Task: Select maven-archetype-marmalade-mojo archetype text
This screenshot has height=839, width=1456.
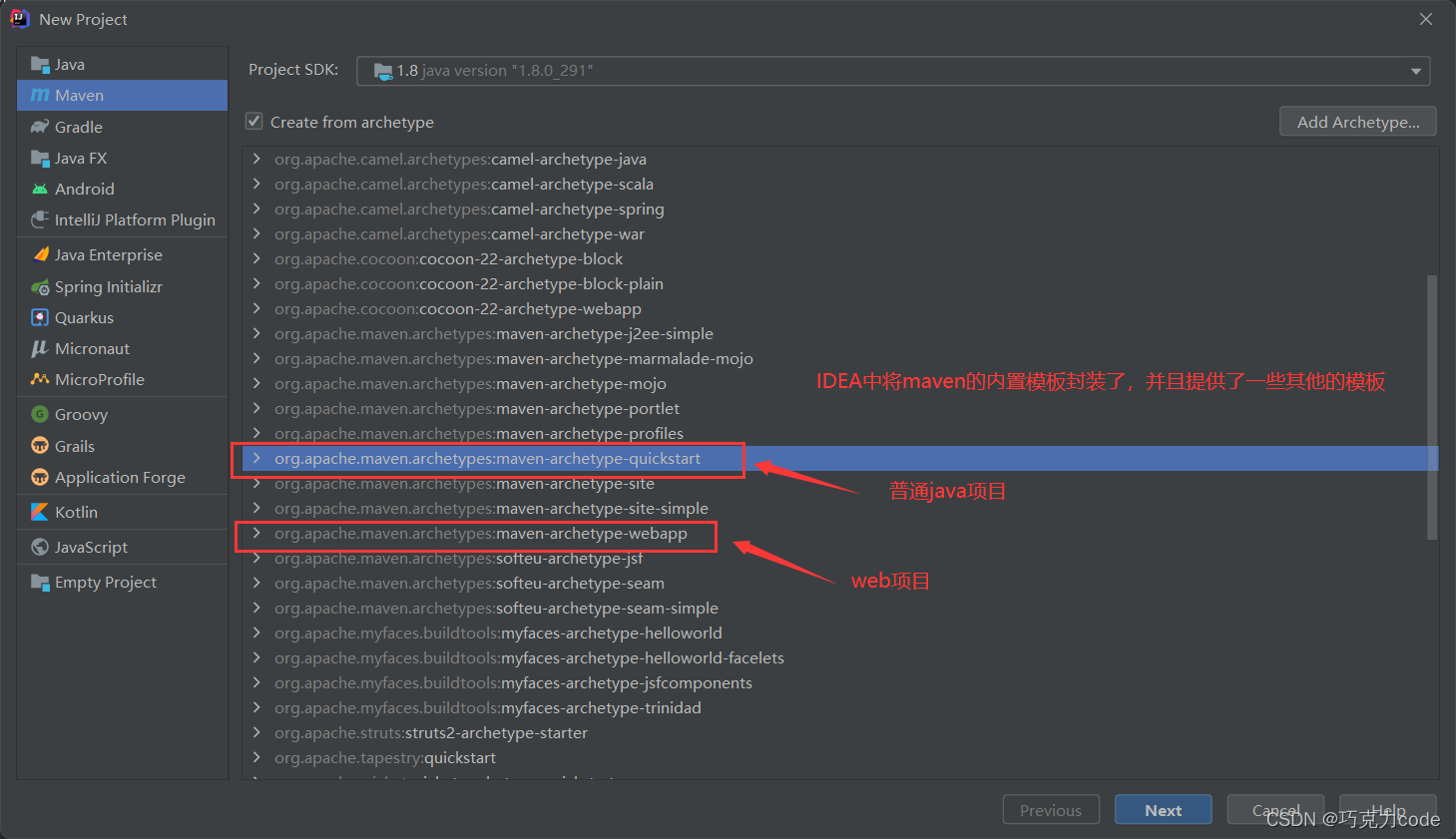Action: [x=514, y=358]
